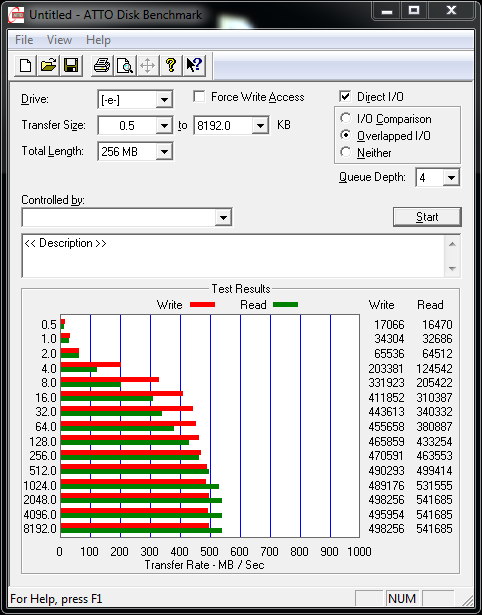The image size is (482, 615).
Task: Click write value 331923 for 8.0 KB
Action: [x=386, y=383]
